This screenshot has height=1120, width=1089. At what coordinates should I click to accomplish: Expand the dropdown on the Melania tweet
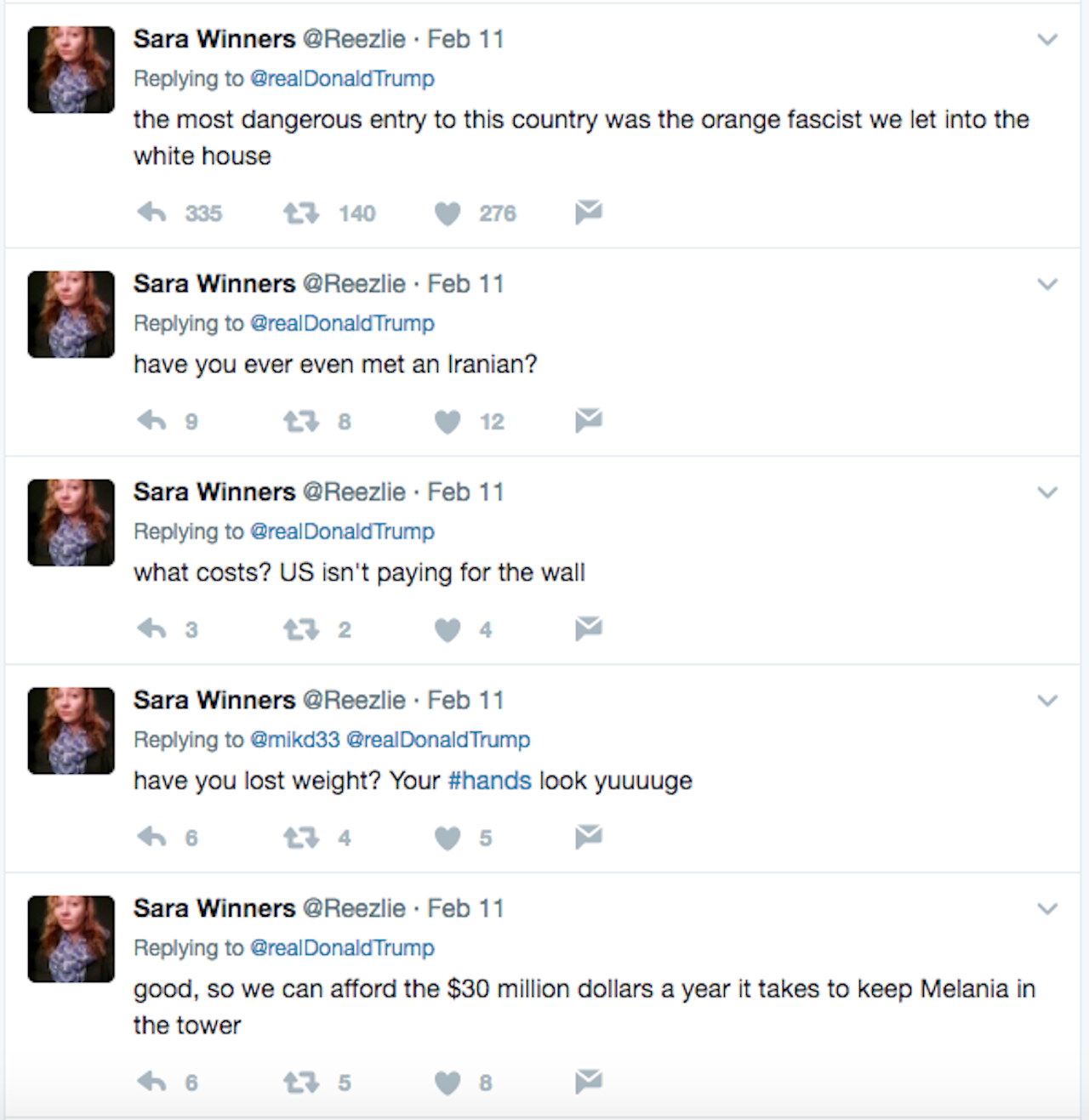pos(1047,907)
